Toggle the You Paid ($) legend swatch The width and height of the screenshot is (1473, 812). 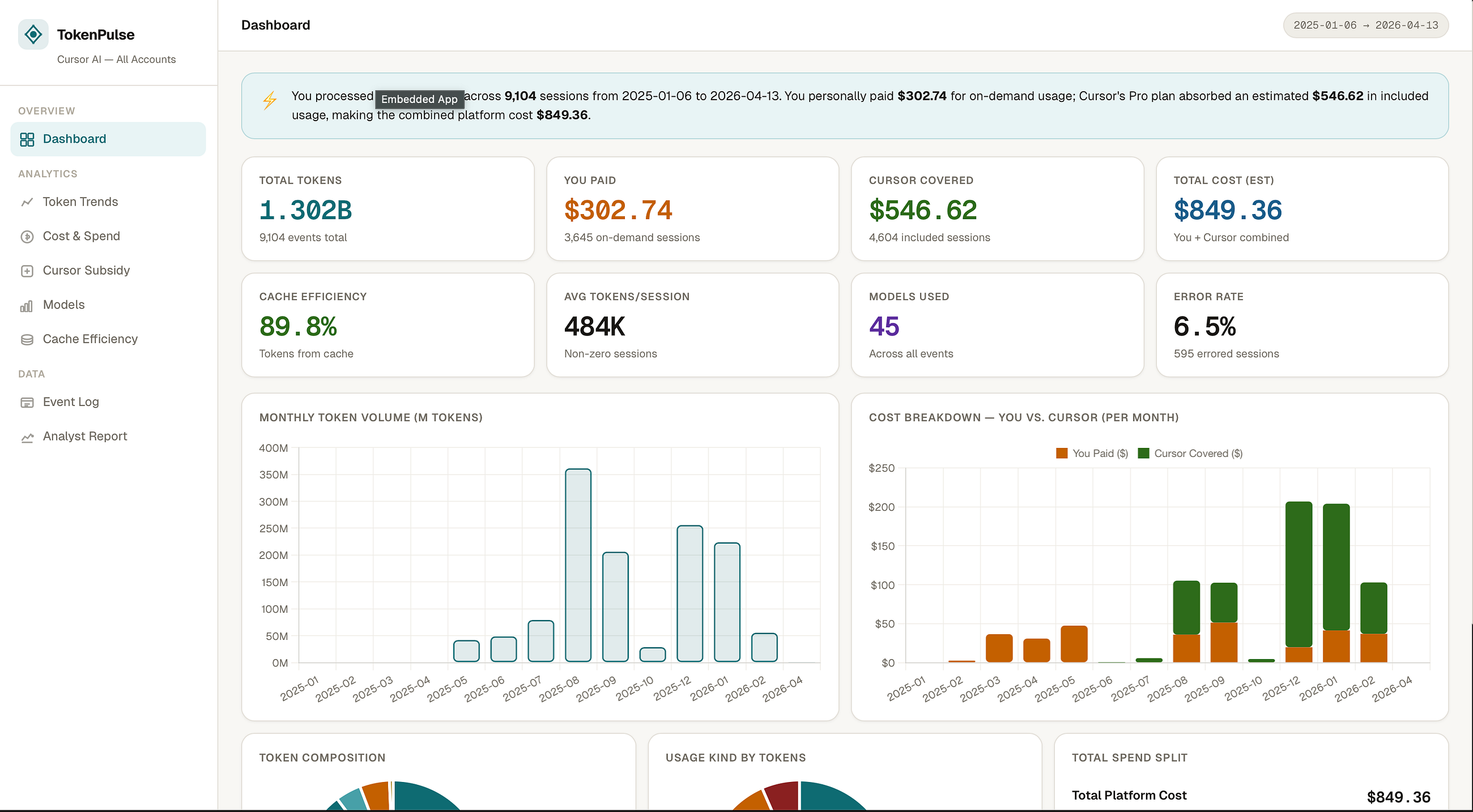pyautogui.click(x=1062, y=453)
